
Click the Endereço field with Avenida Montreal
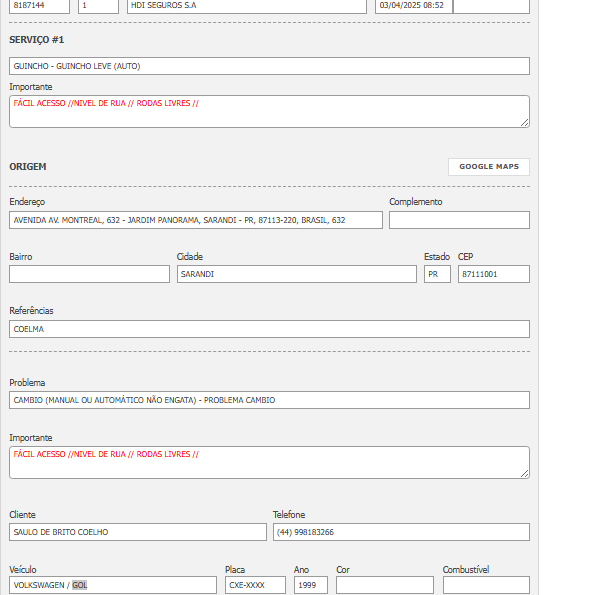click(196, 220)
